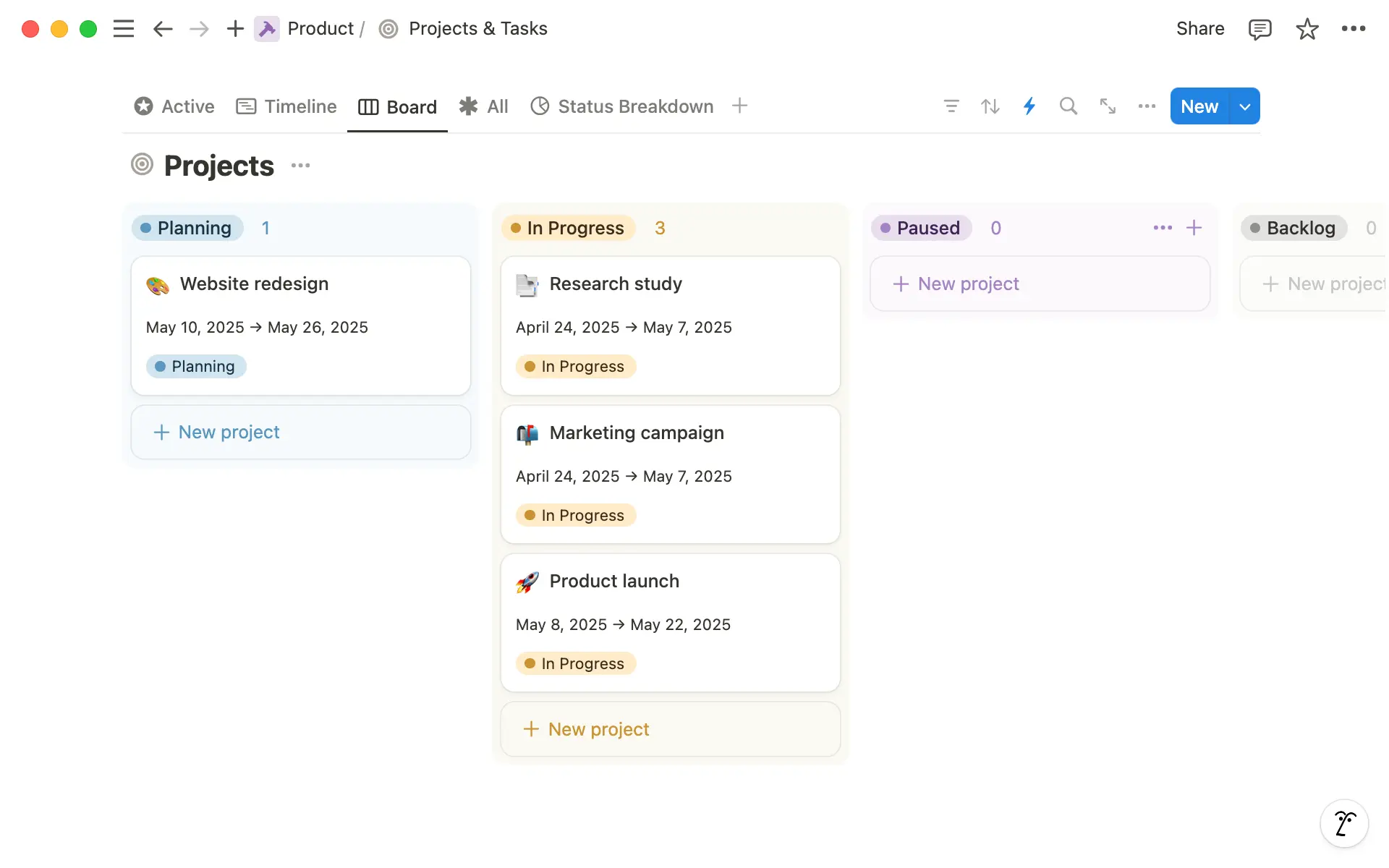Open Projects database options with the ellipsis
This screenshot has width=1389, height=868.
point(300,166)
